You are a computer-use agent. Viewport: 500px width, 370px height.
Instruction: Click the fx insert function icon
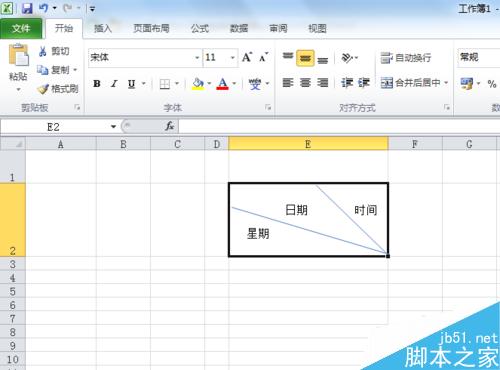pyautogui.click(x=170, y=126)
